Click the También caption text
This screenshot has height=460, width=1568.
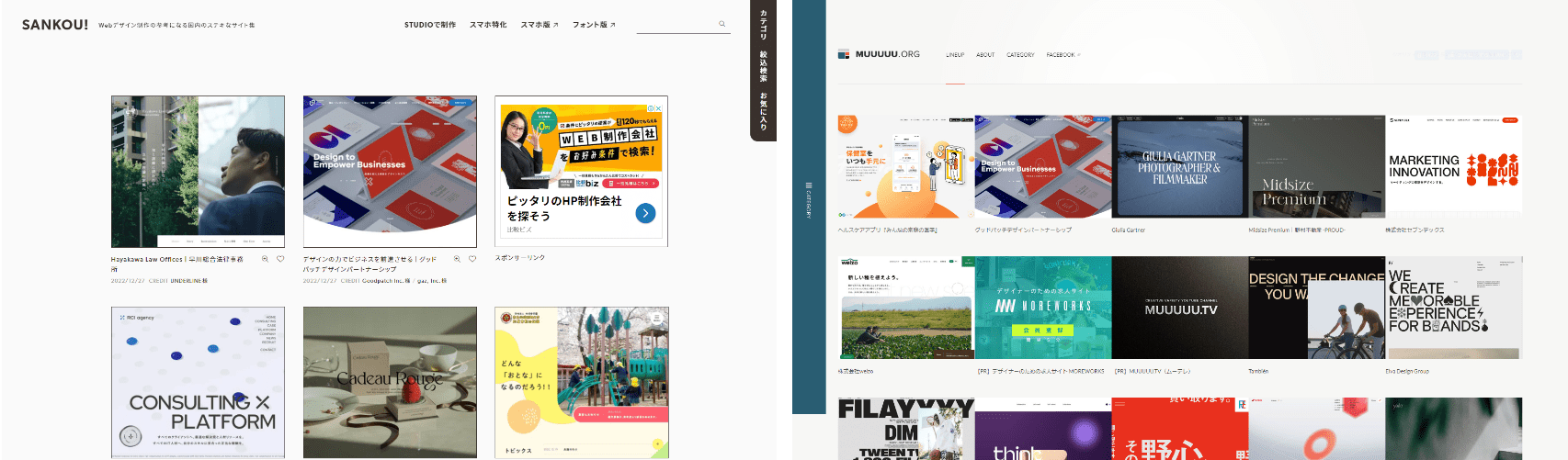coord(1258,372)
